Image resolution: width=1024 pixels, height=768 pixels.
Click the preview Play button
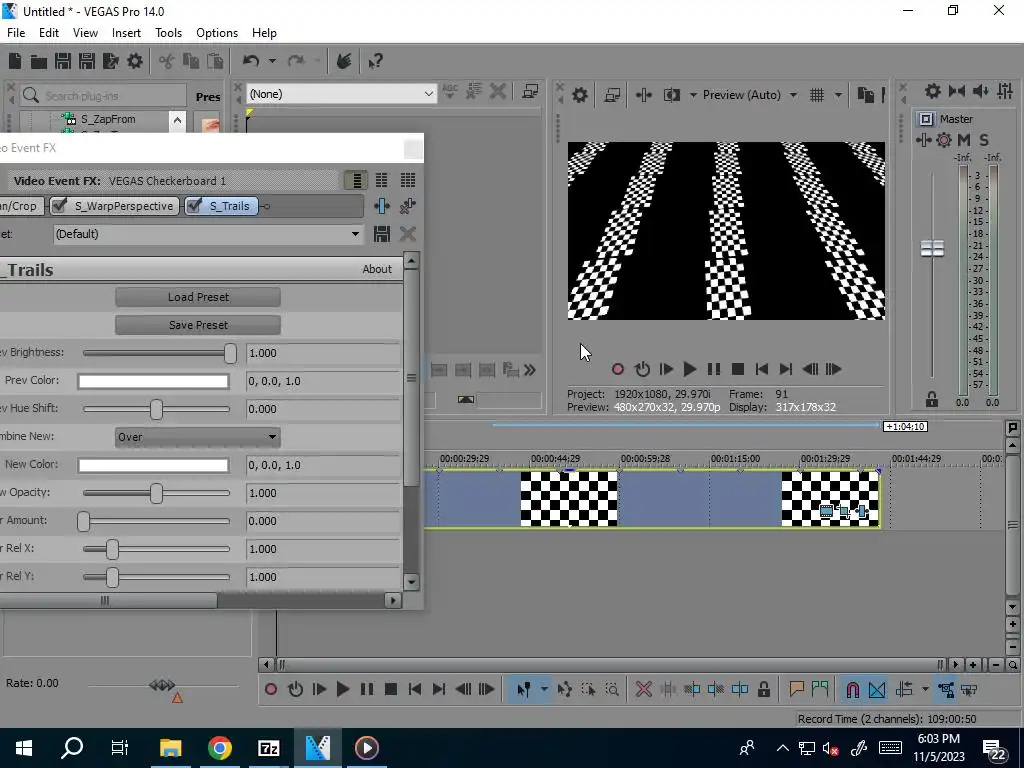pos(690,369)
